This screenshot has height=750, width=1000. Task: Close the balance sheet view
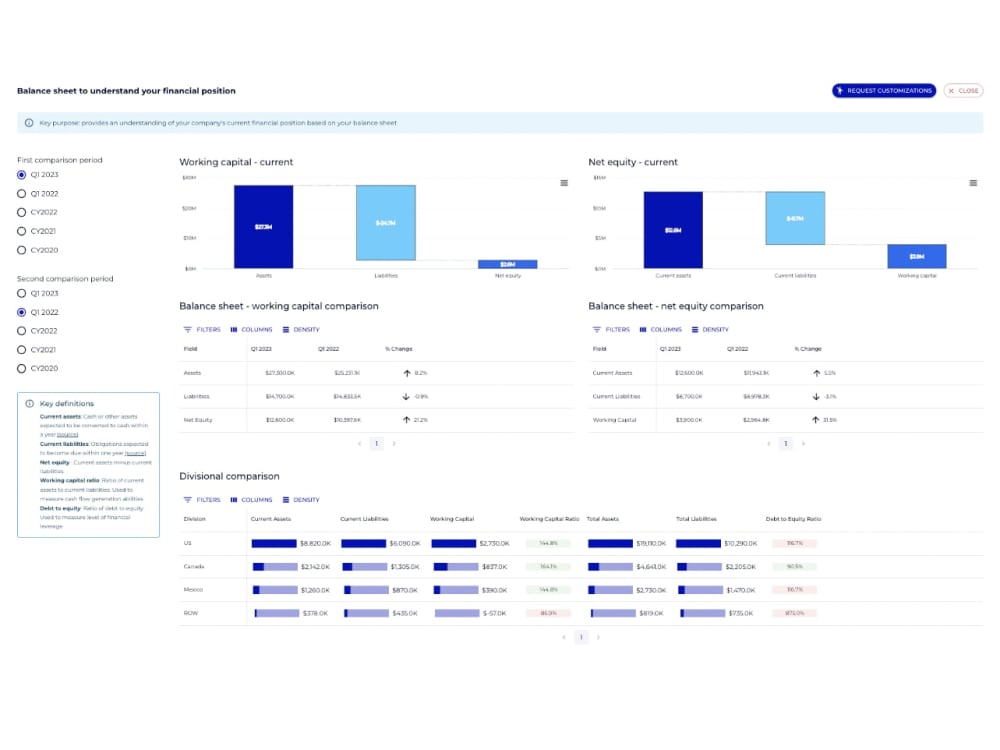click(963, 91)
